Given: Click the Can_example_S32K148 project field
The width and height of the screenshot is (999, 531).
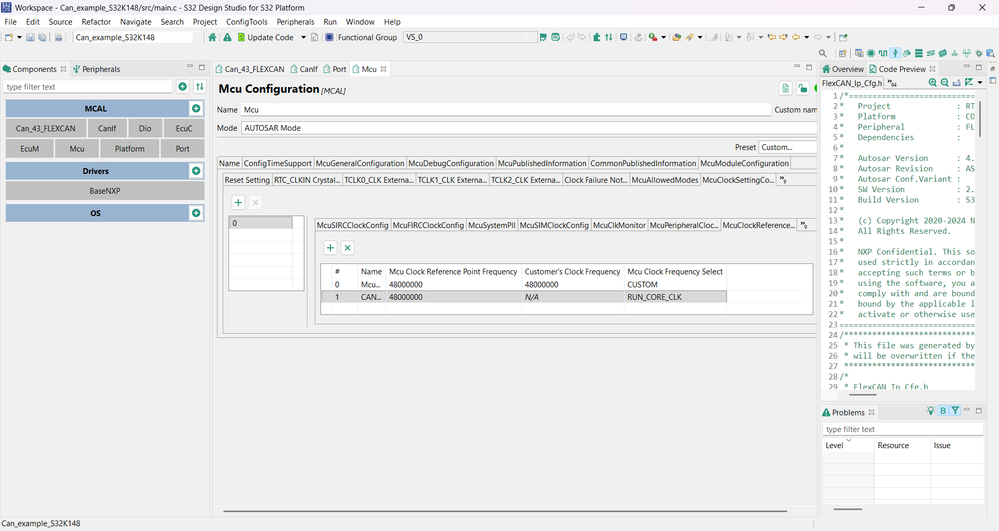Looking at the screenshot, I should pyautogui.click(x=133, y=38).
